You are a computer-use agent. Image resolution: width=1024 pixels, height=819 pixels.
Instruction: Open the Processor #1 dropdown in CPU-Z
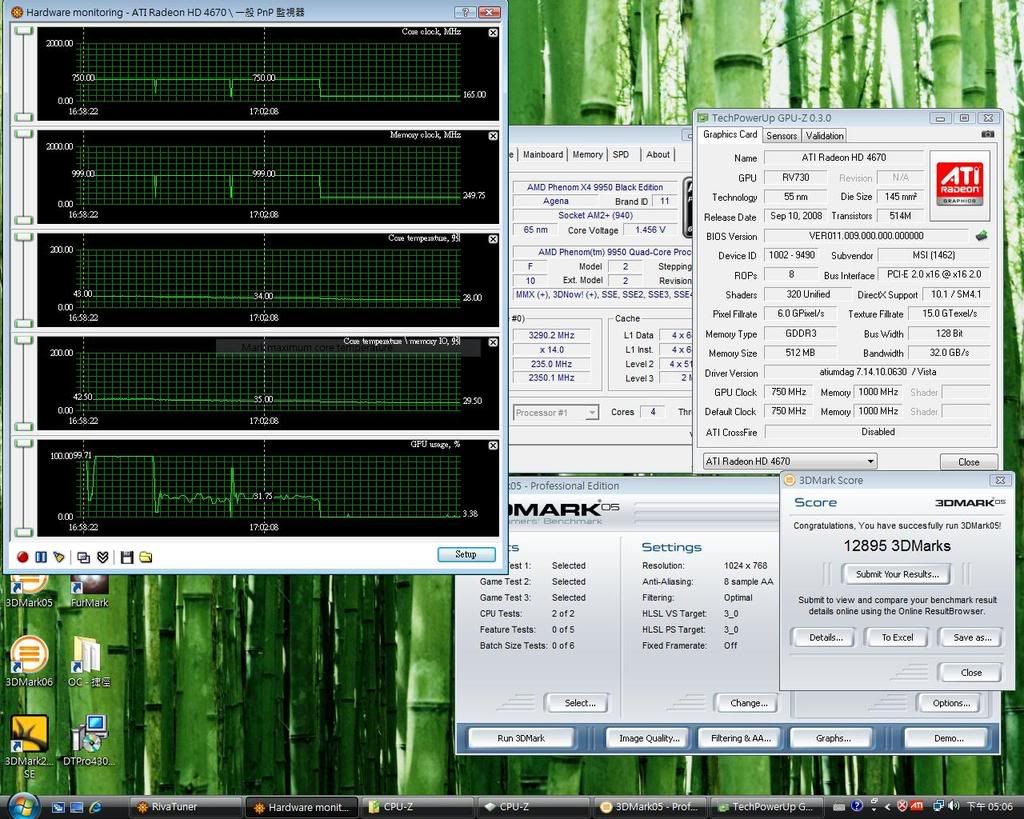click(591, 412)
